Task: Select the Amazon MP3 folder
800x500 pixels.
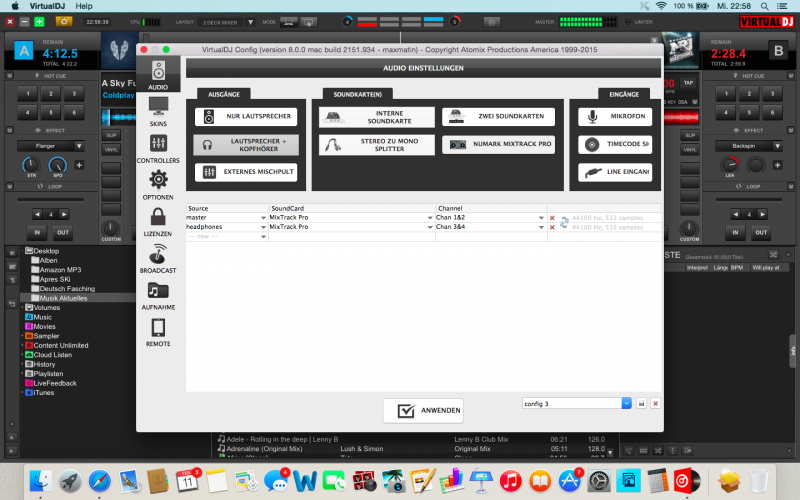Action: [x=60, y=270]
